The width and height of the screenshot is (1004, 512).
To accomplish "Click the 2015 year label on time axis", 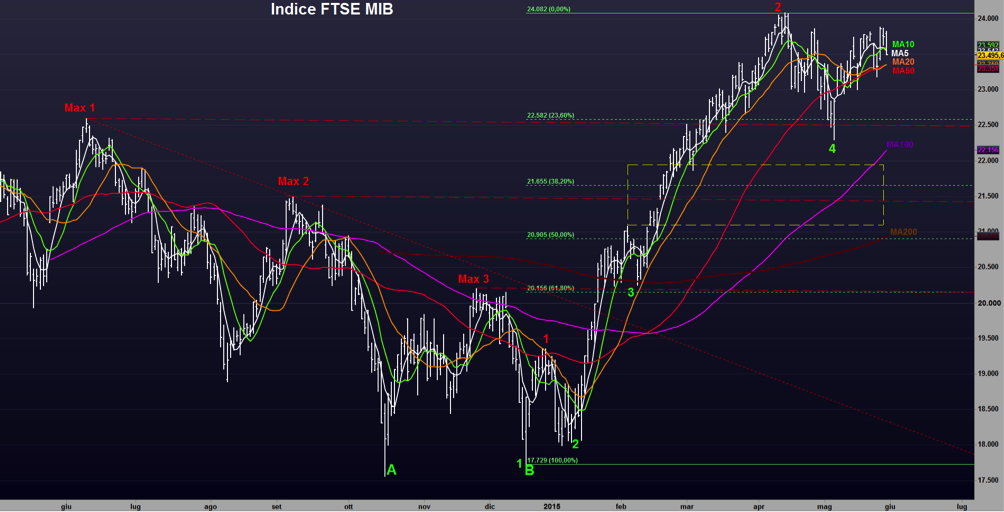I will coord(552,506).
